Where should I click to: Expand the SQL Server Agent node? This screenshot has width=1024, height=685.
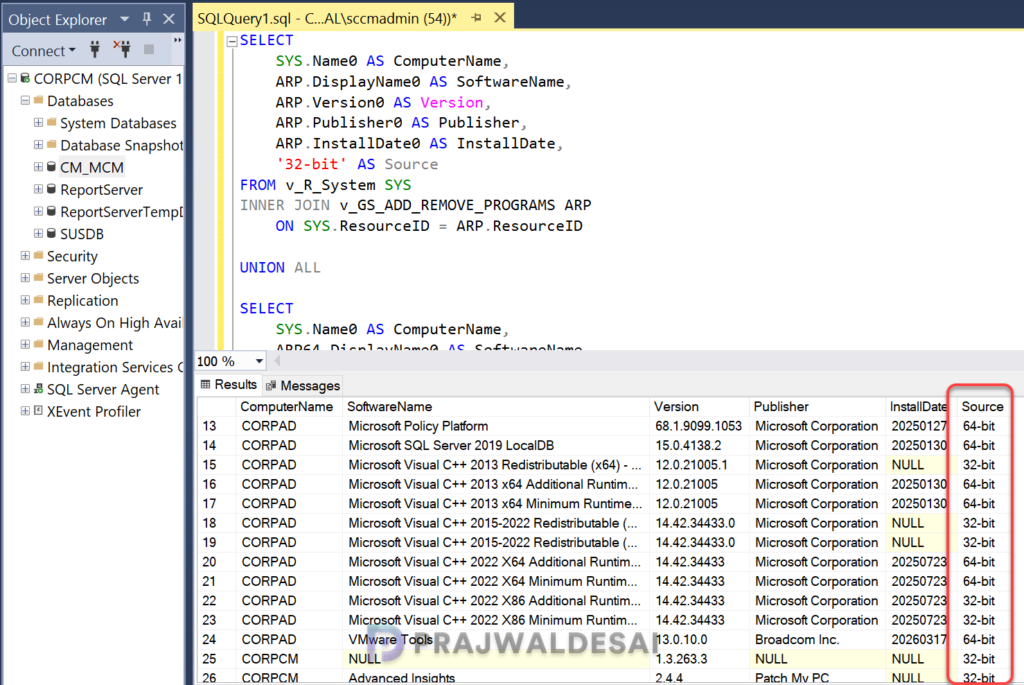(x=25, y=389)
